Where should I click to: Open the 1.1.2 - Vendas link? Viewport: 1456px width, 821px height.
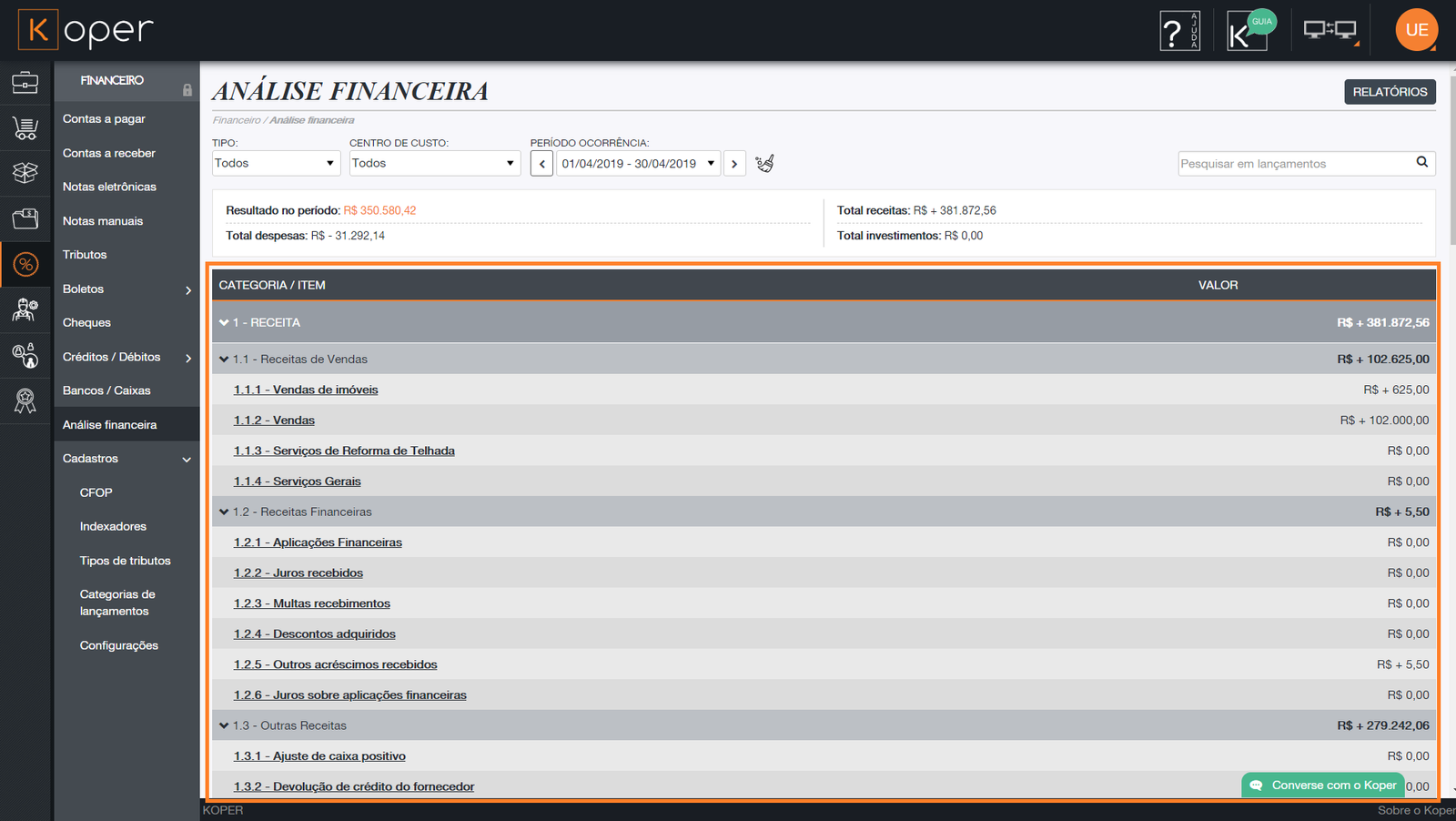274,421
